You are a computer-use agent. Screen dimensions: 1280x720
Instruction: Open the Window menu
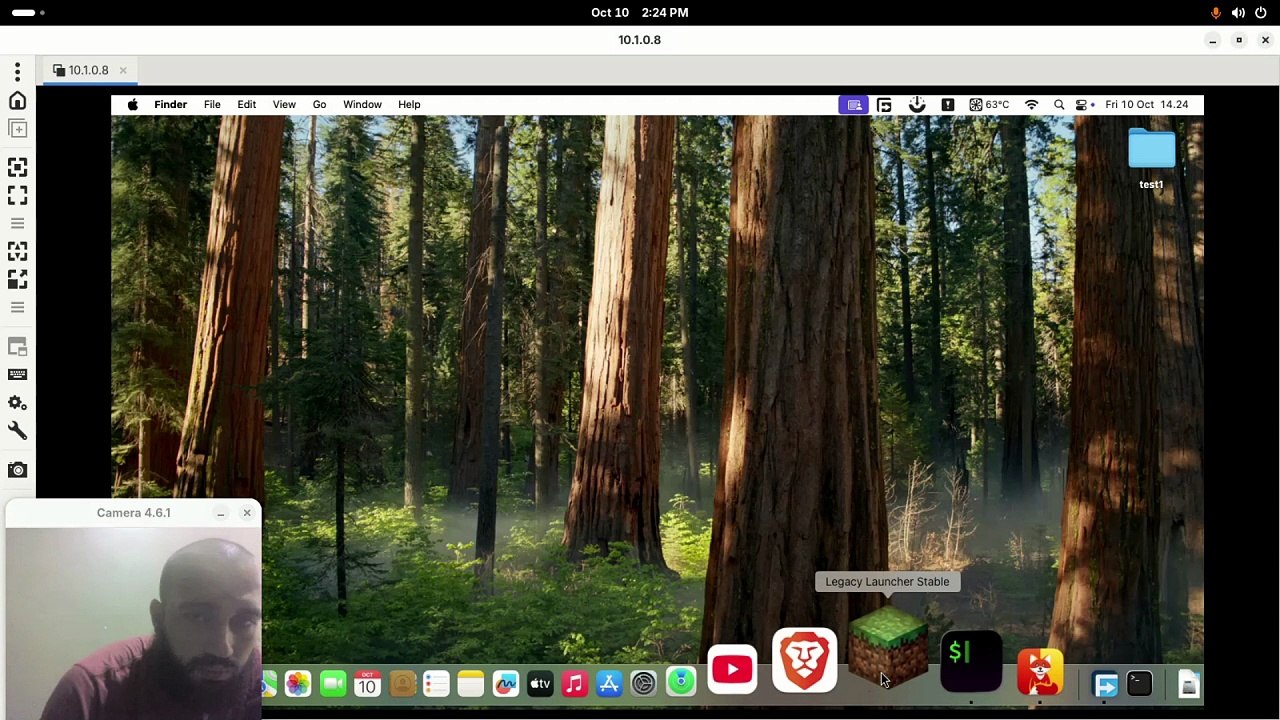[362, 104]
